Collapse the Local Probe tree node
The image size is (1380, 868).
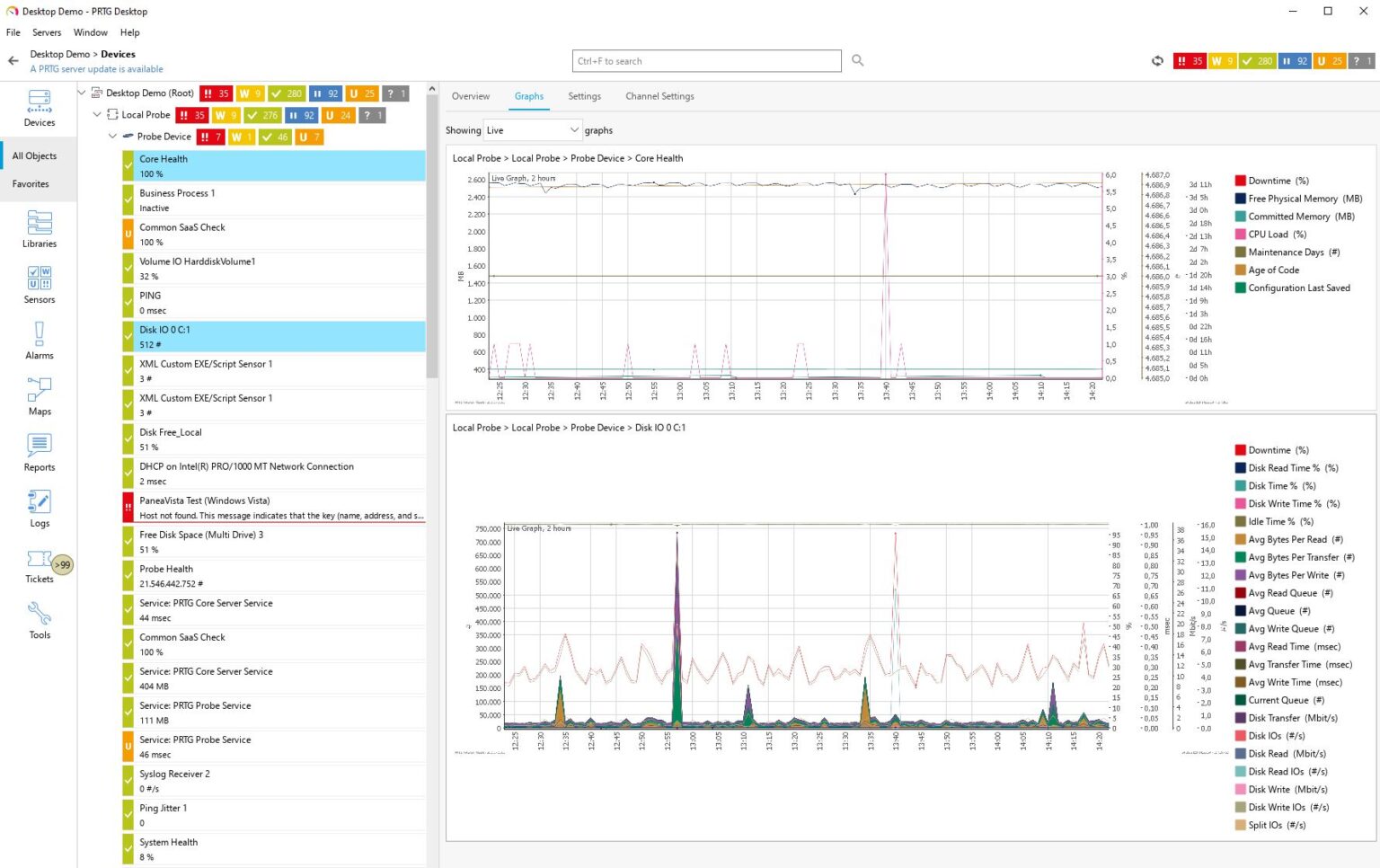point(97,115)
